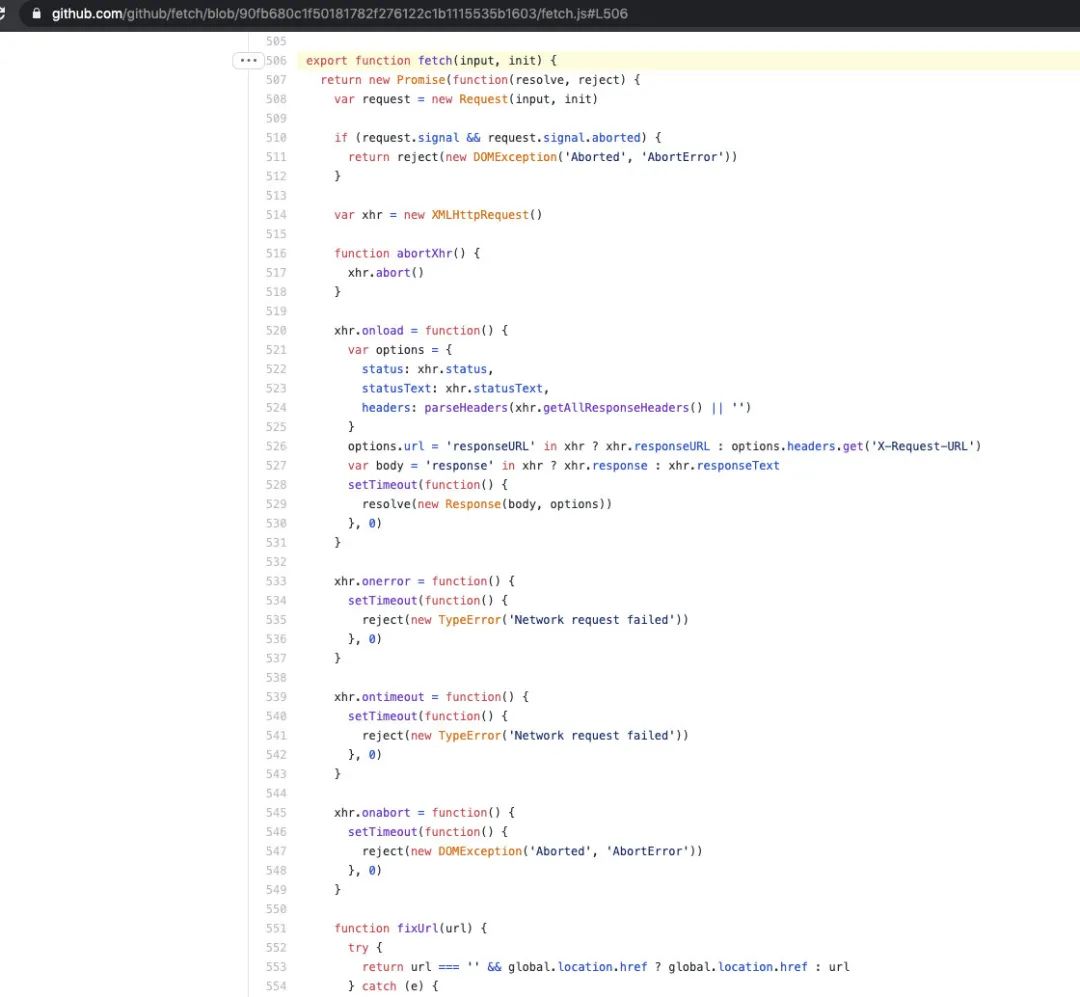Screen dimensions: 1080x997
Task: Select line number 505
Action: click(276, 41)
